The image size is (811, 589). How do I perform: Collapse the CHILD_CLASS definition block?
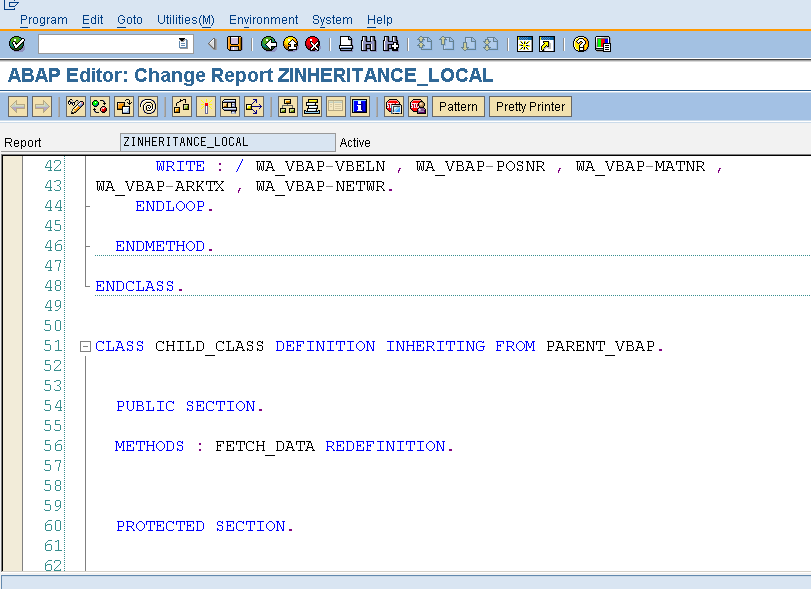85,345
